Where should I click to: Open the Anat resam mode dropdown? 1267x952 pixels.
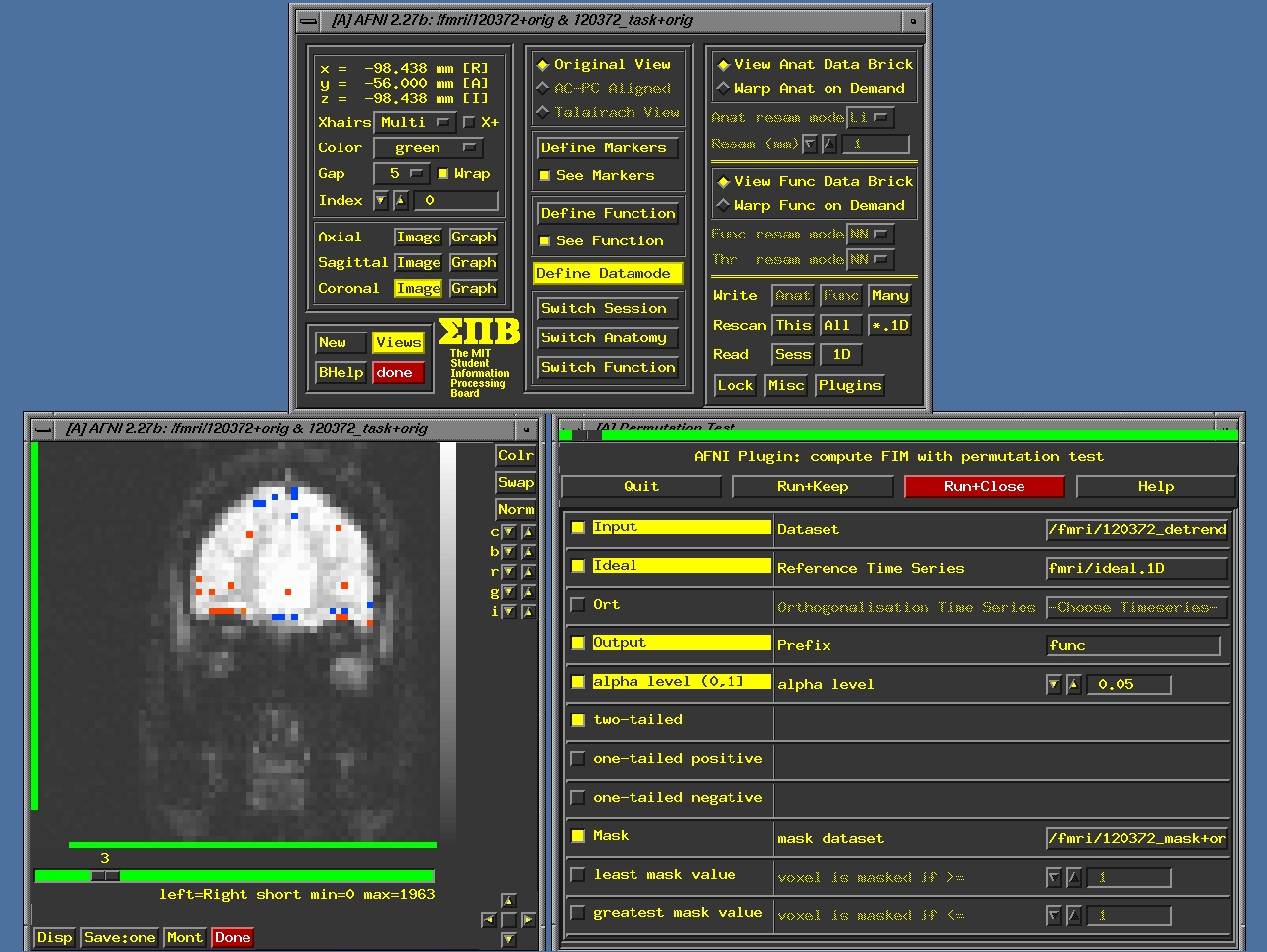871,118
